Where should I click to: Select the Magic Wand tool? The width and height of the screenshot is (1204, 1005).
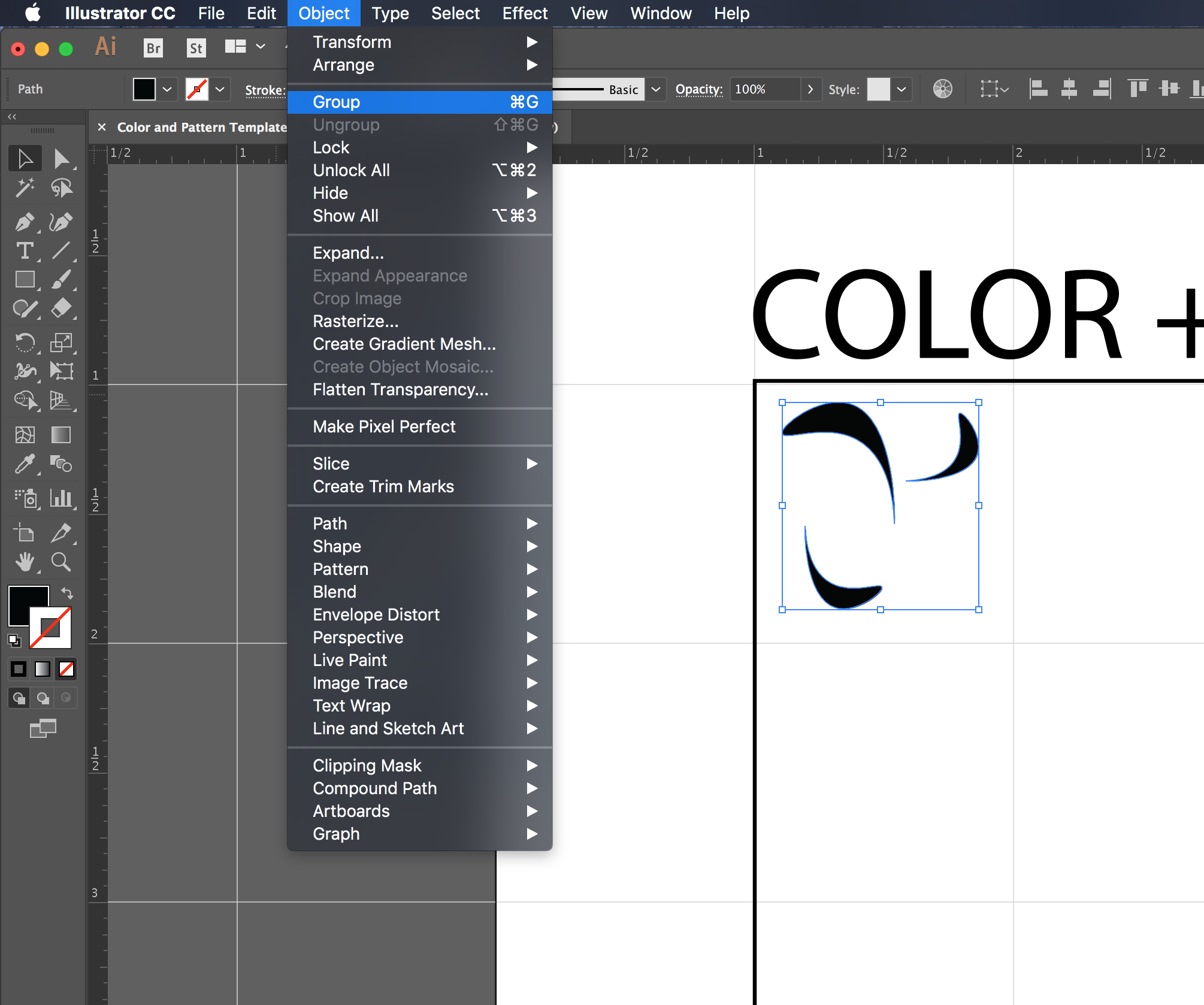click(25, 188)
